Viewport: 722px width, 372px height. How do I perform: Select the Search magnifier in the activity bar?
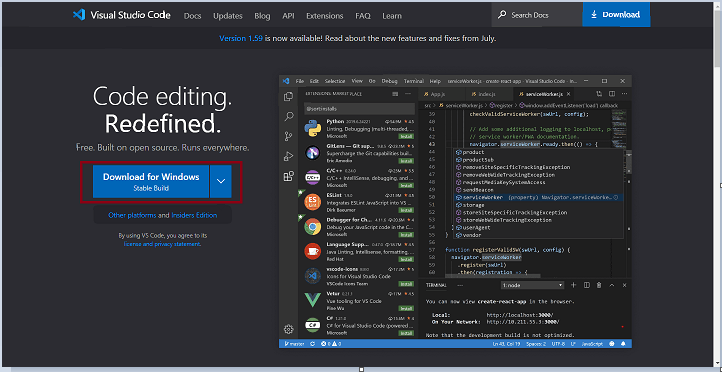pos(289,116)
